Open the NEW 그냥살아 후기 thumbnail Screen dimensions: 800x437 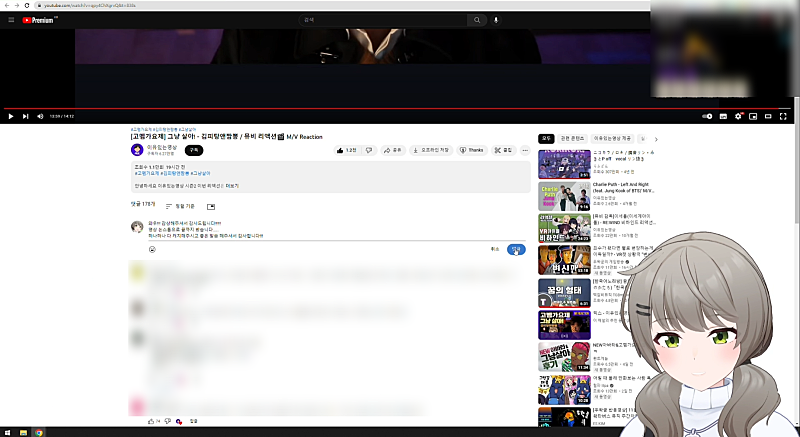point(564,357)
